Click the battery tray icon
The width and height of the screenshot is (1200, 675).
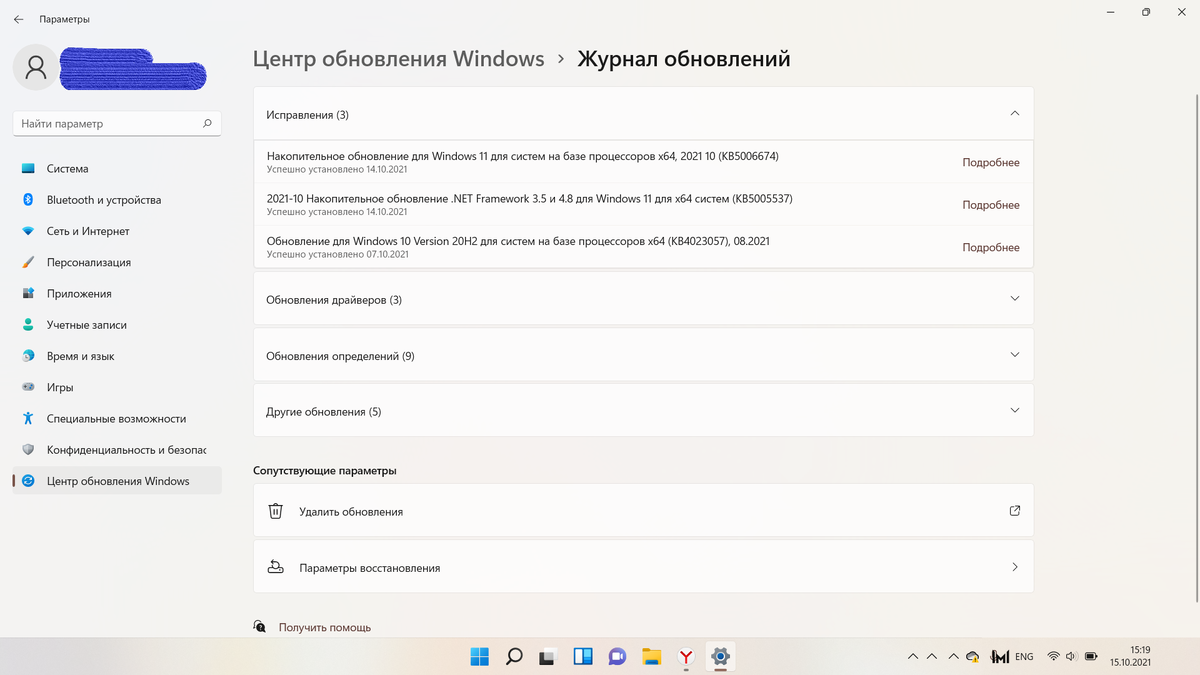click(x=1089, y=657)
